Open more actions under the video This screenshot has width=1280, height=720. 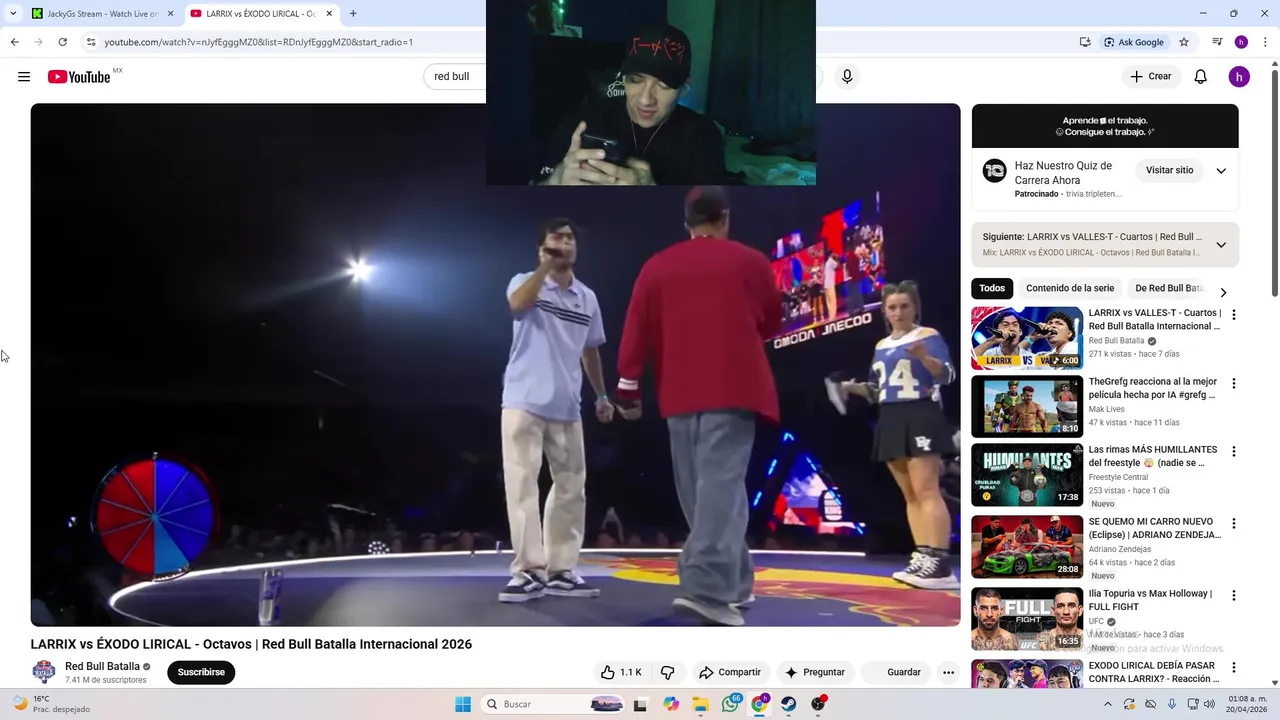tap(948, 672)
